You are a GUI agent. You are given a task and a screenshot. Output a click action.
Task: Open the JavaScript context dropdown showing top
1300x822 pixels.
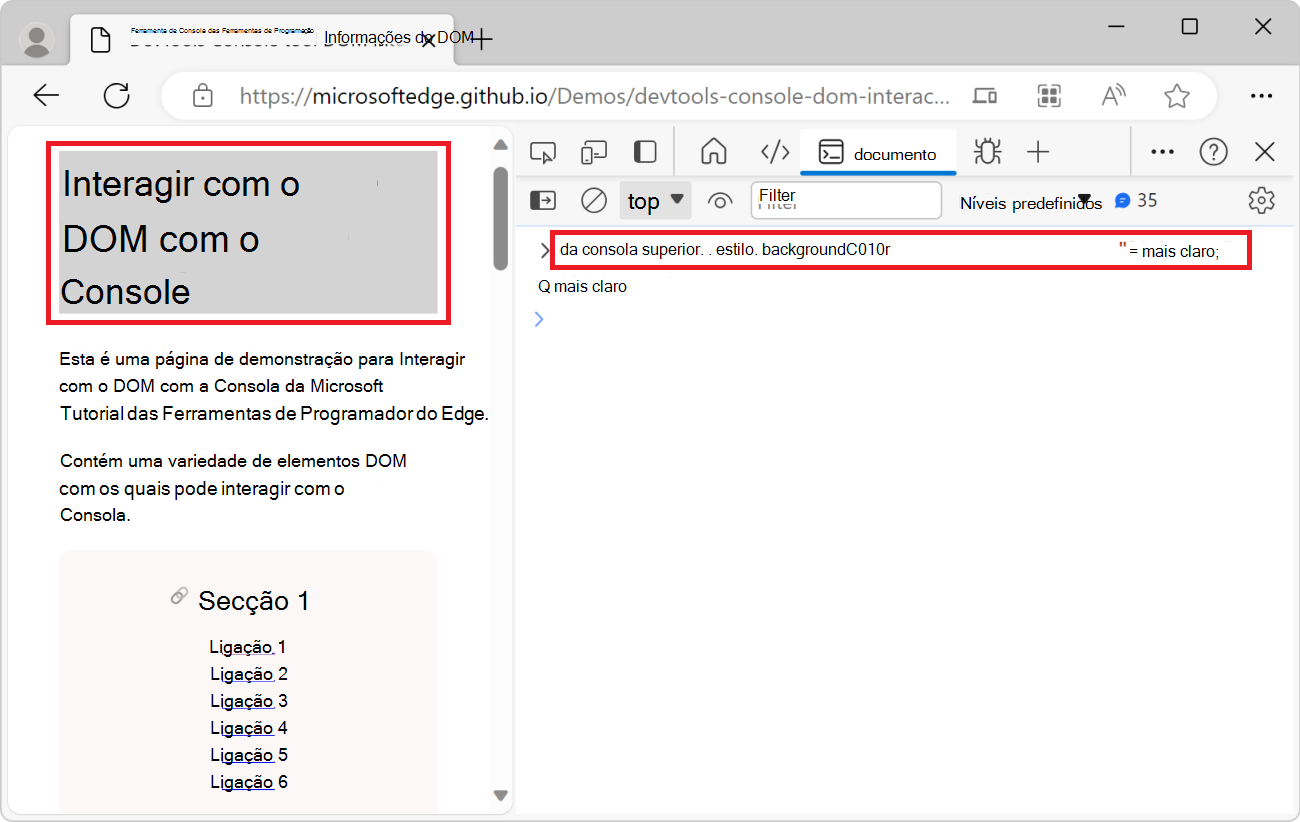click(655, 200)
